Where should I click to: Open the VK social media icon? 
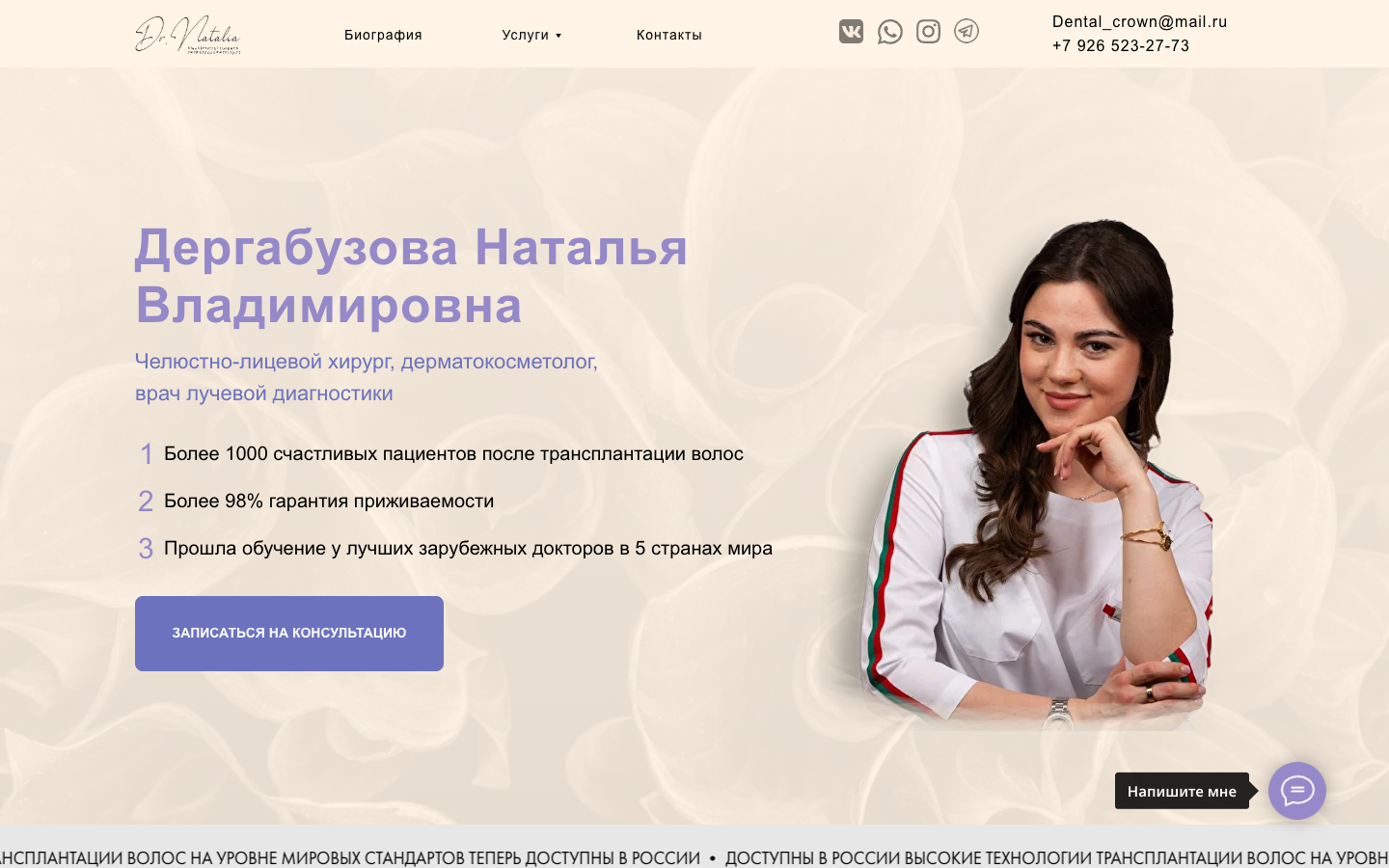point(851,32)
